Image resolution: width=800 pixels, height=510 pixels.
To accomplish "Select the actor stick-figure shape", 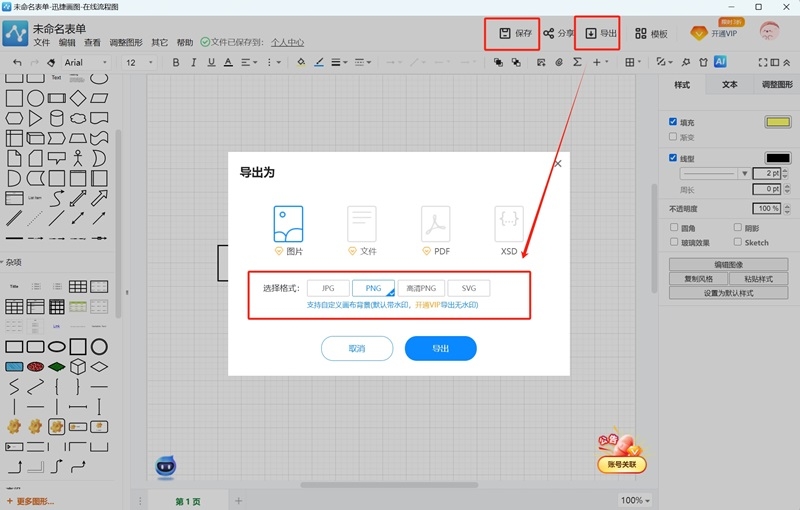I will click(78, 158).
